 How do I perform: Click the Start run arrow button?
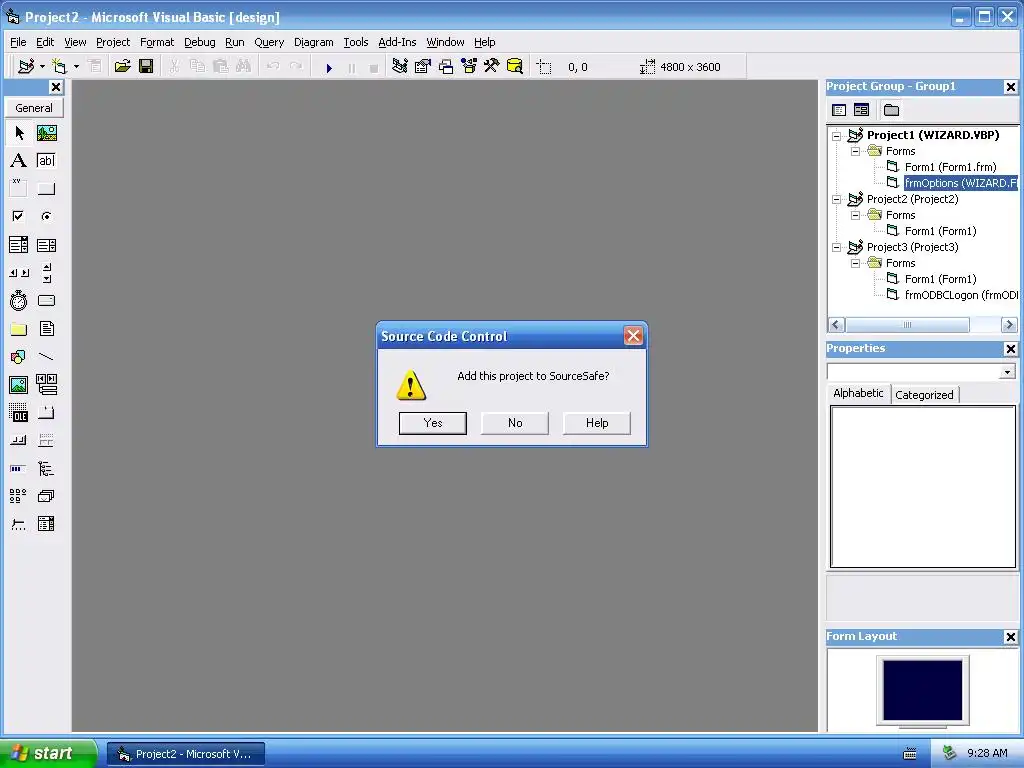tap(329, 67)
